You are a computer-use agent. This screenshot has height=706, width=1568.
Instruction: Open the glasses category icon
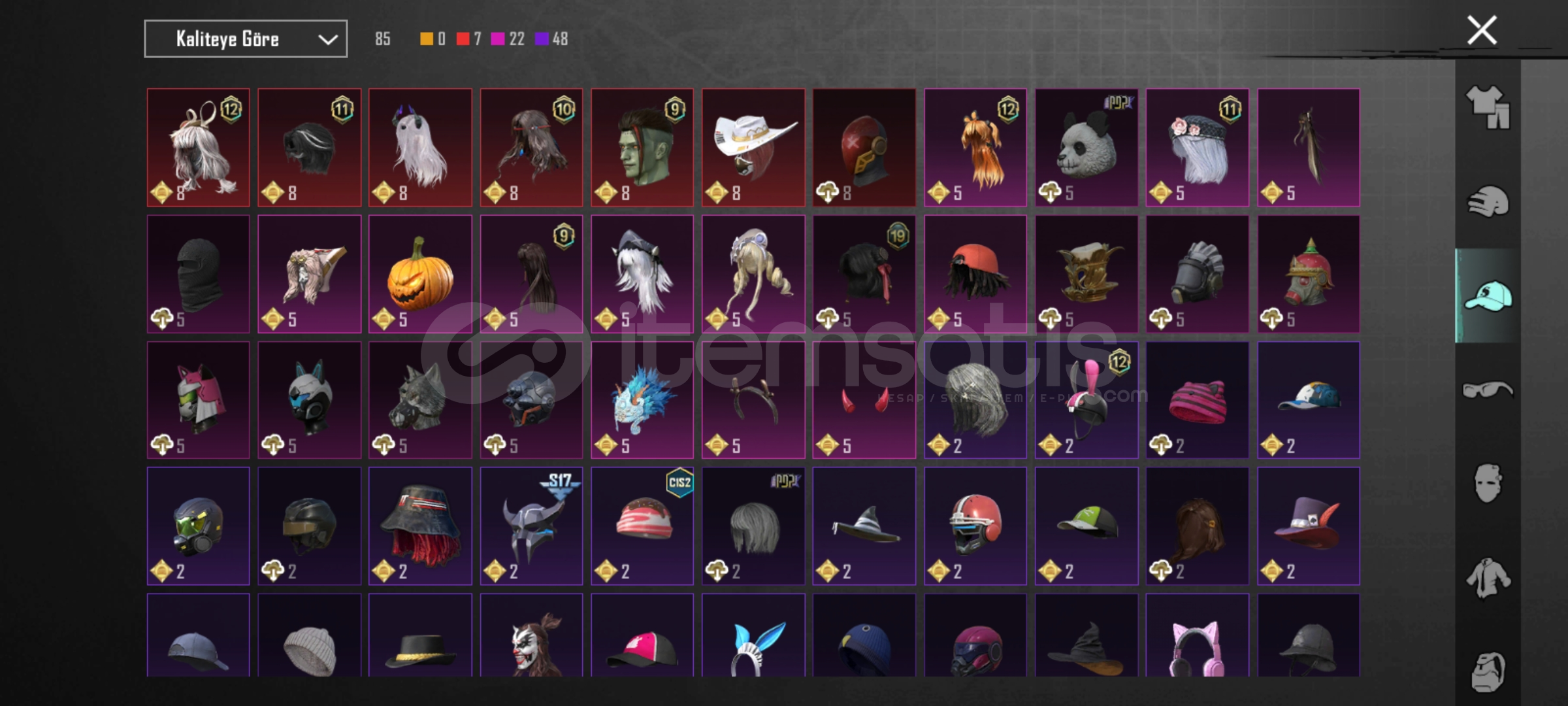point(1488,390)
